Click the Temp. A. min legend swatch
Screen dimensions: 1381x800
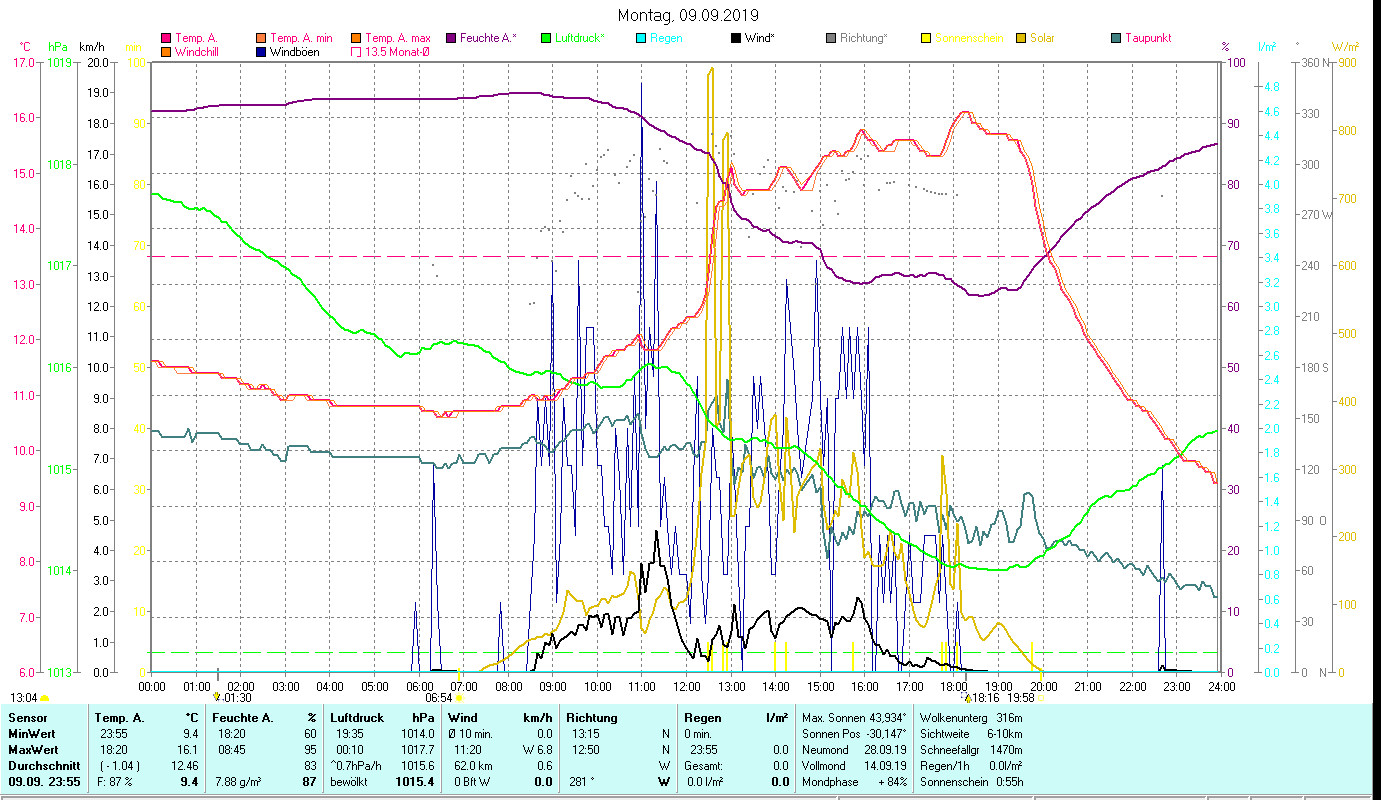click(262, 38)
